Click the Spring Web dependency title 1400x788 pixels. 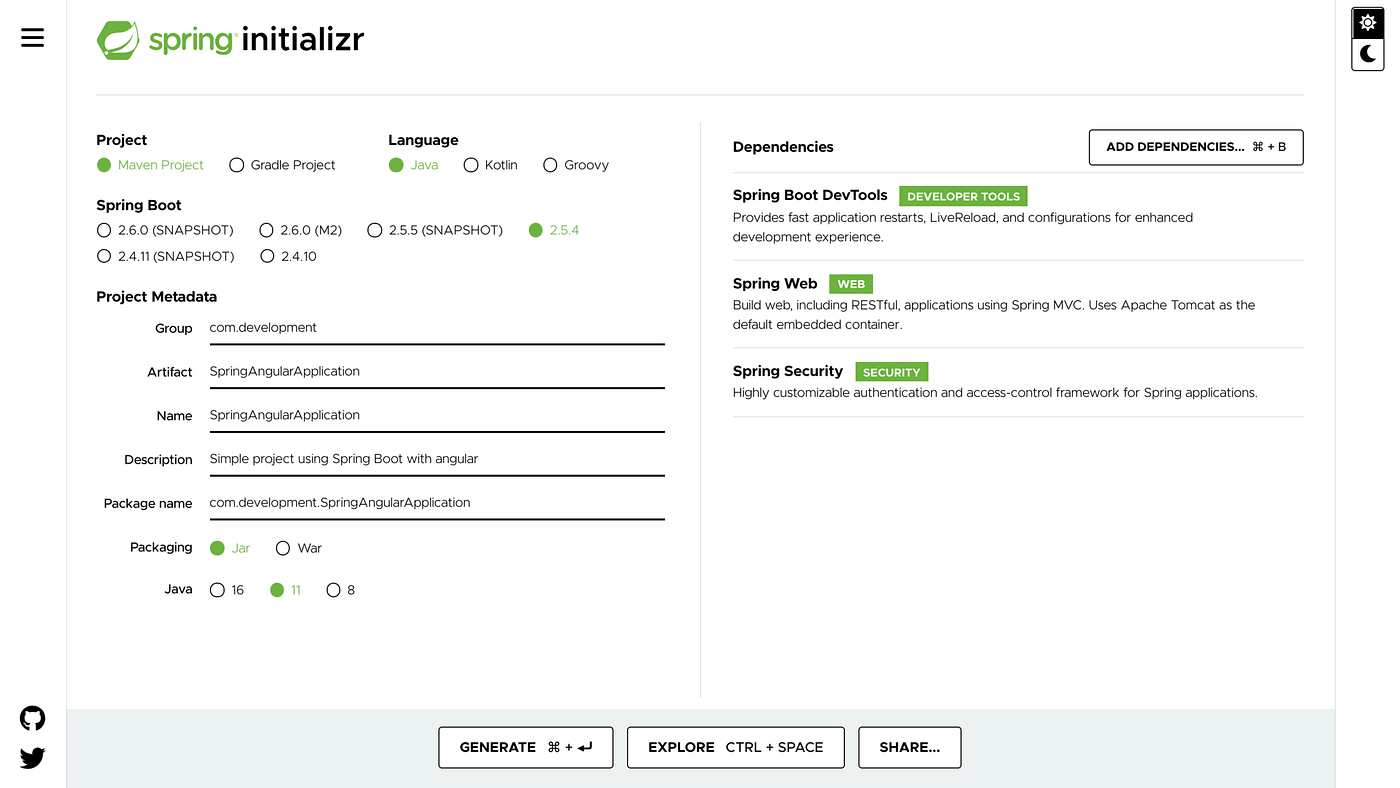(x=775, y=283)
